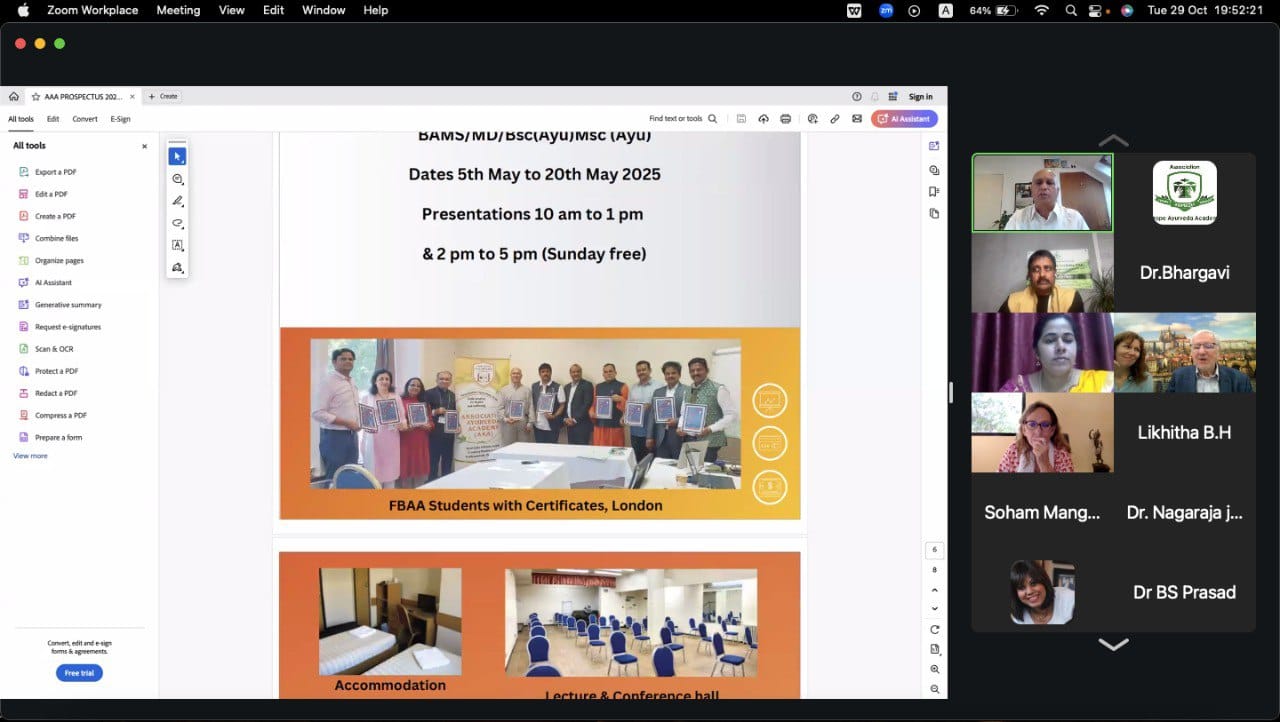This screenshot has width=1280, height=722.
Task: Click the AI Assistant button
Action: coord(904,119)
